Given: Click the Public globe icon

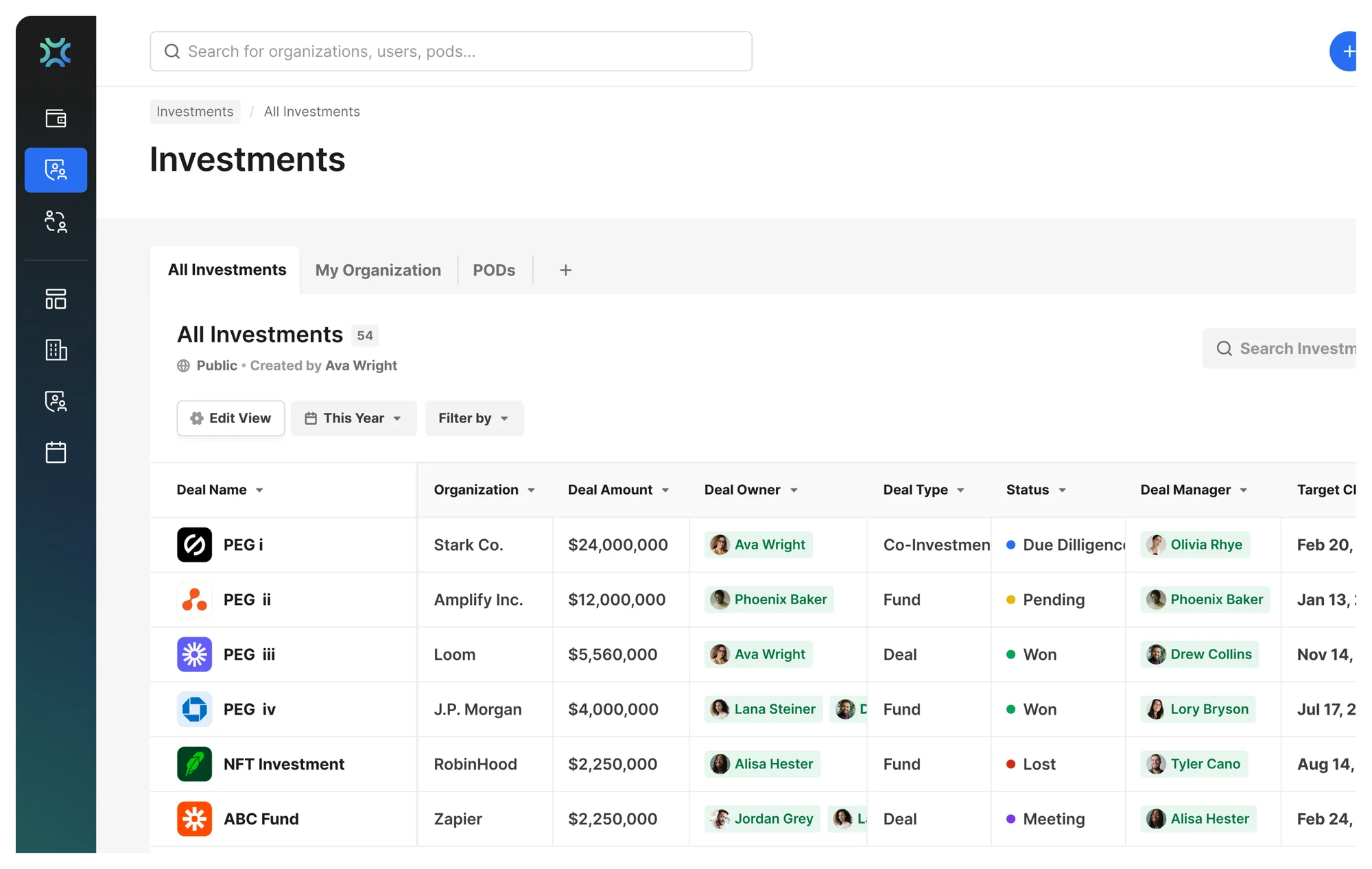Looking at the screenshot, I should click(183, 366).
